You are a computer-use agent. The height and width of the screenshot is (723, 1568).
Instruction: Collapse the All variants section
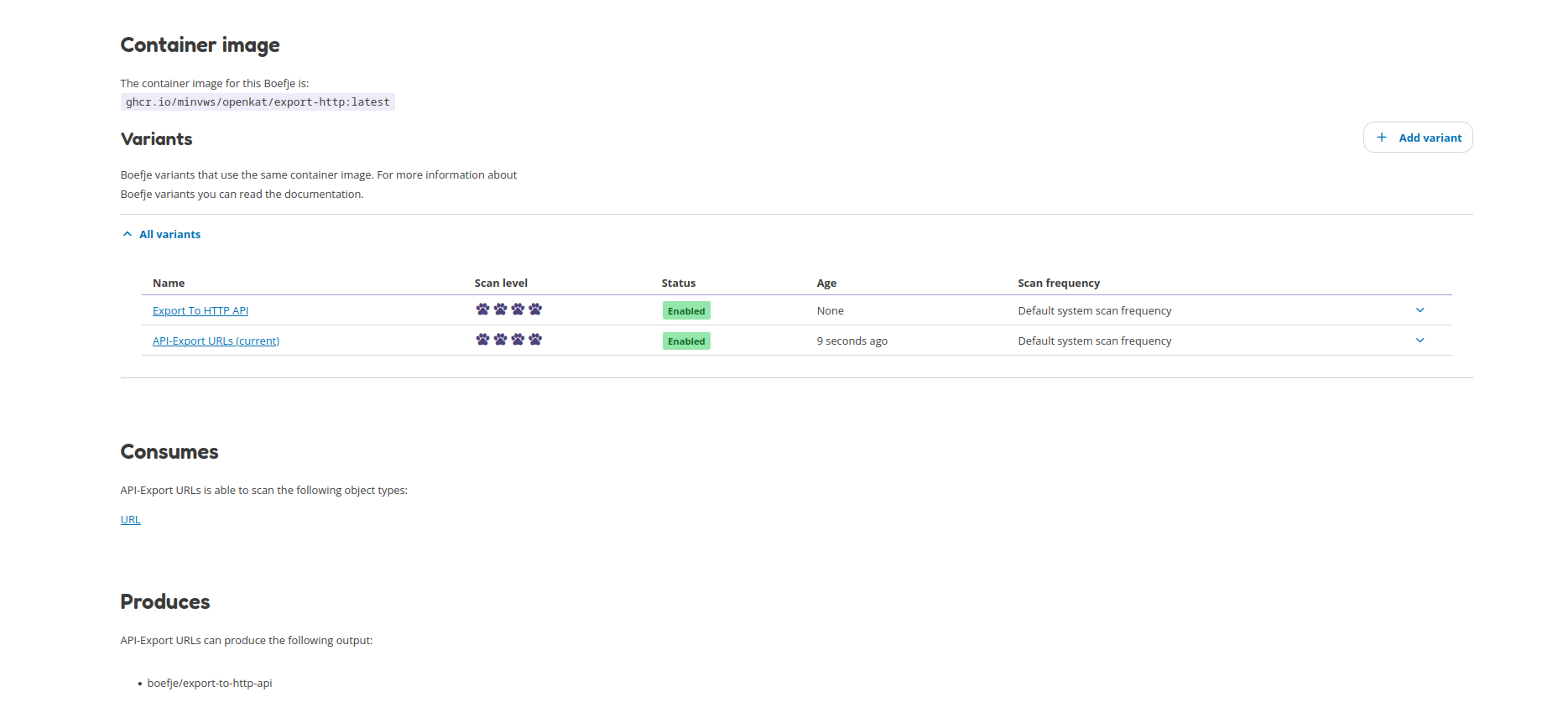pos(162,234)
